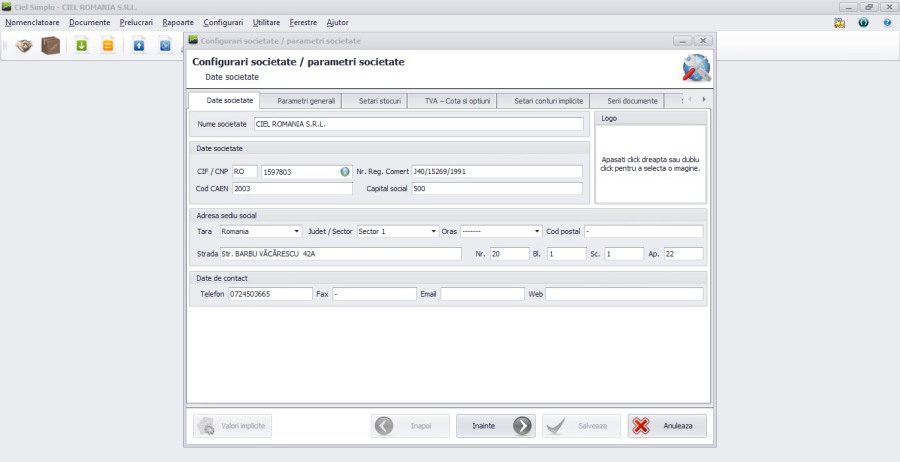
Task: Click the blue up-arrow document icon
Action: point(139,45)
